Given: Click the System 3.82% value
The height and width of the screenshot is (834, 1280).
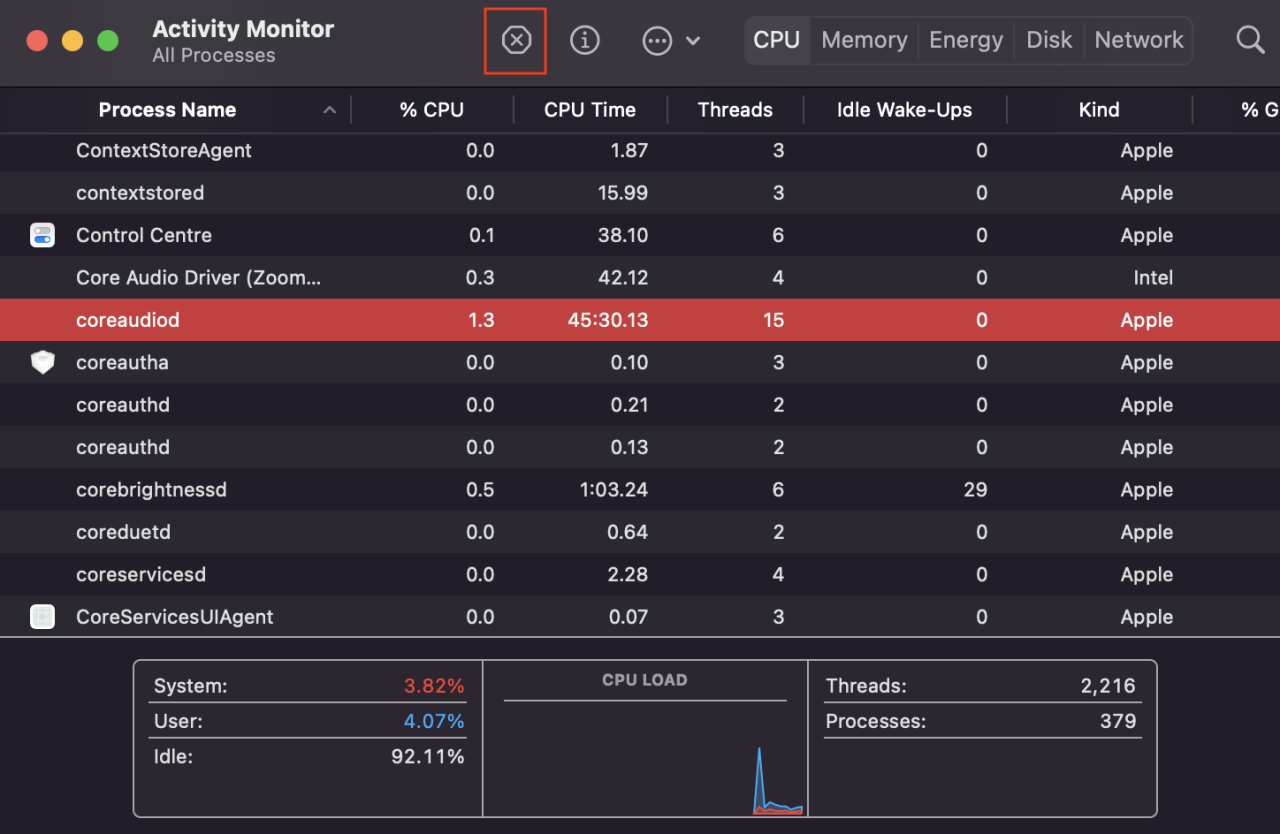Looking at the screenshot, I should [434, 686].
